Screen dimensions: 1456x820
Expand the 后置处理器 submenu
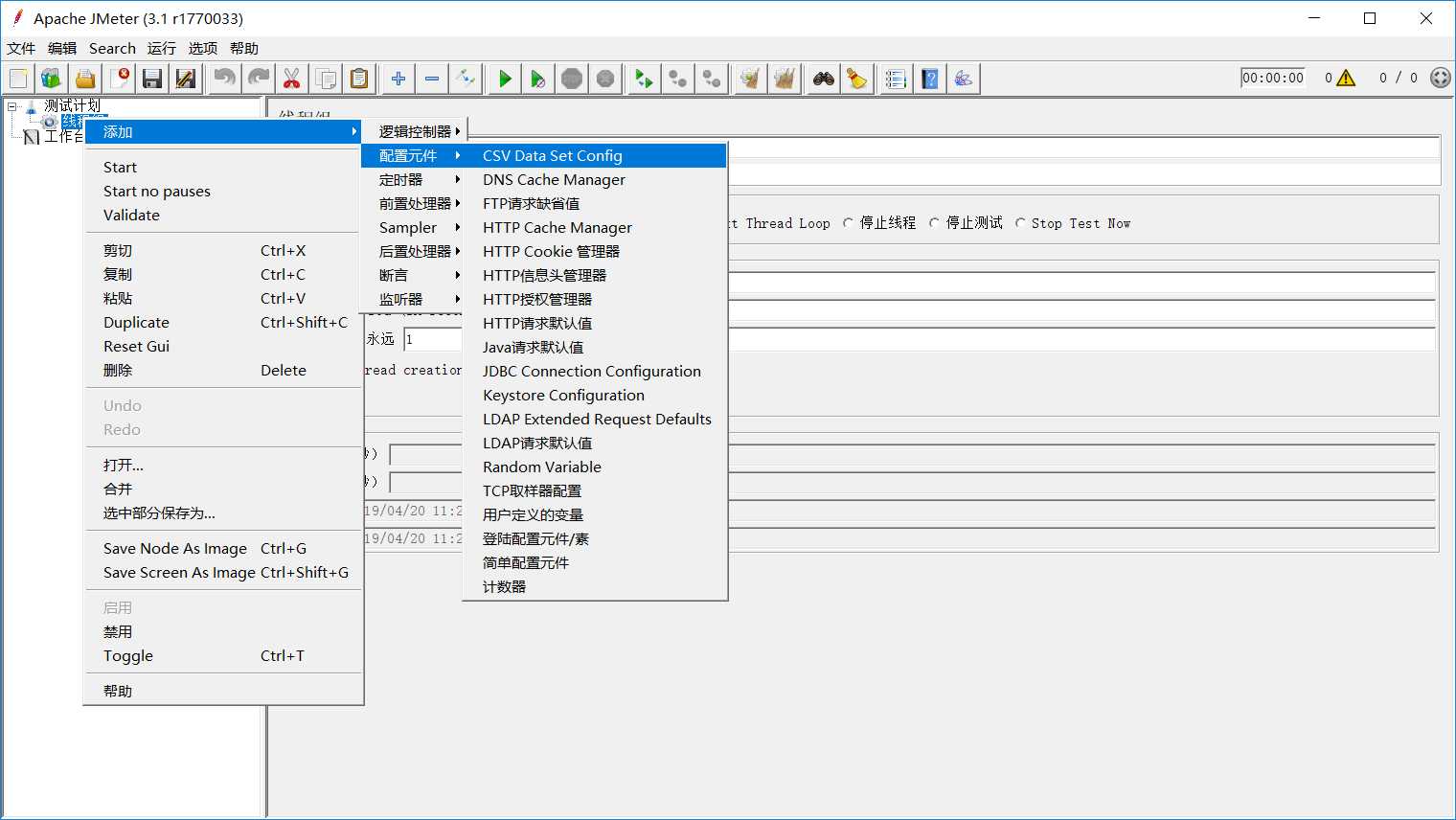(x=414, y=251)
